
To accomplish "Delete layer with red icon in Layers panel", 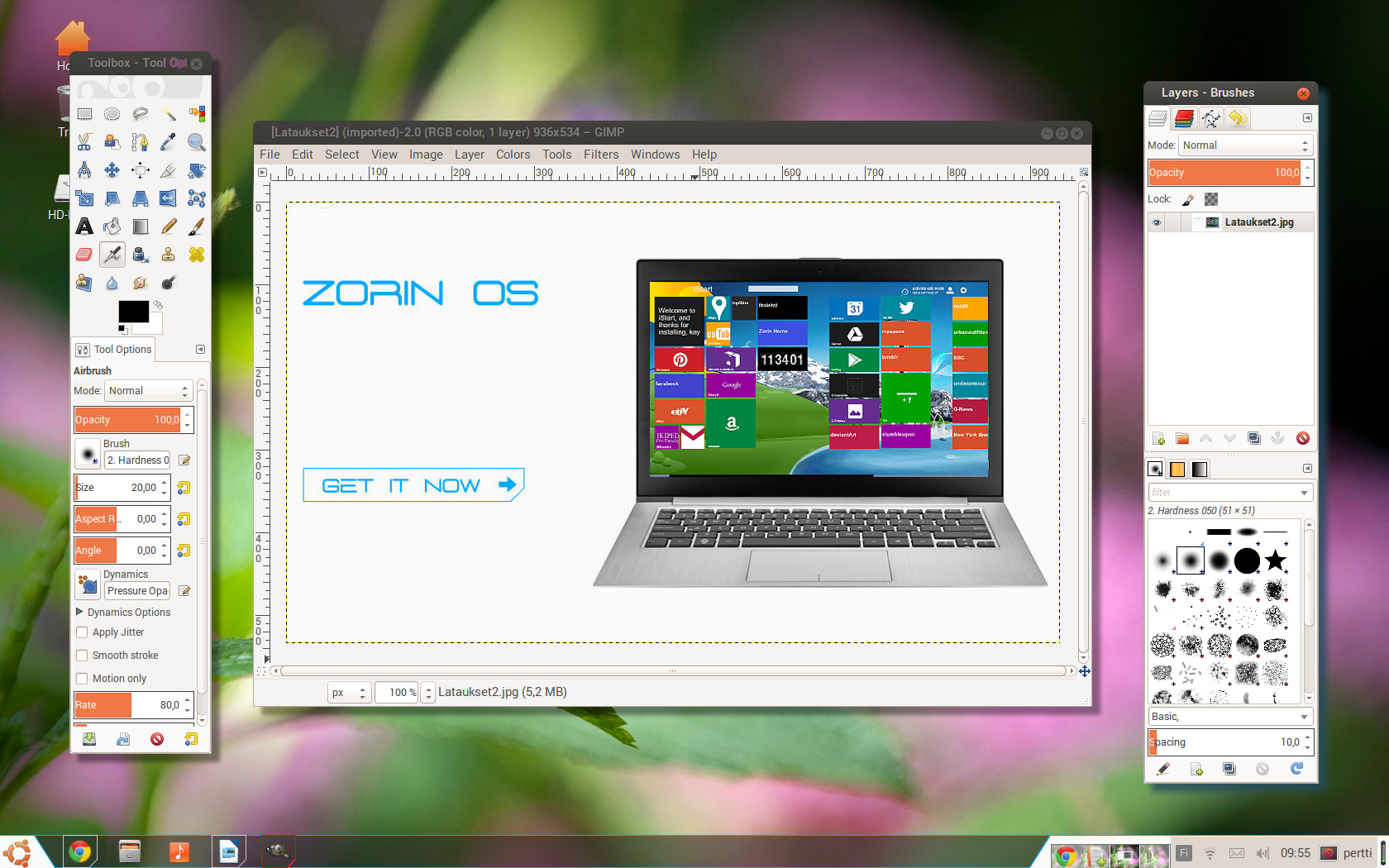I will 1303,438.
